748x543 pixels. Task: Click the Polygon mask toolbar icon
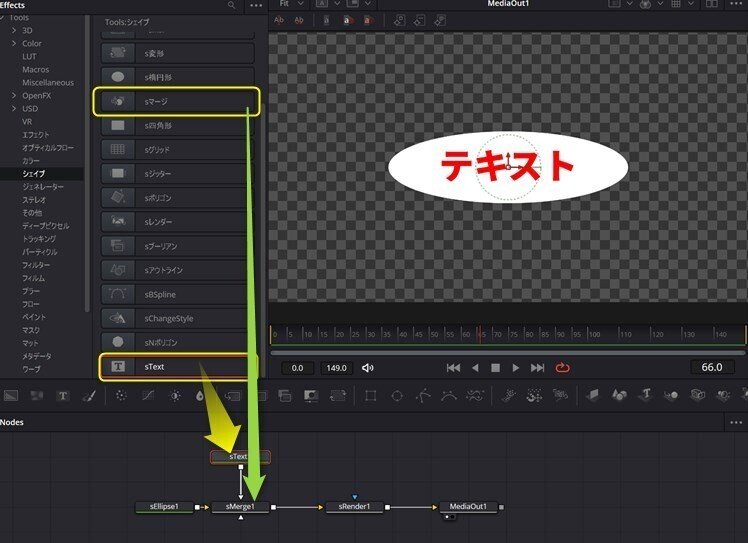423,396
